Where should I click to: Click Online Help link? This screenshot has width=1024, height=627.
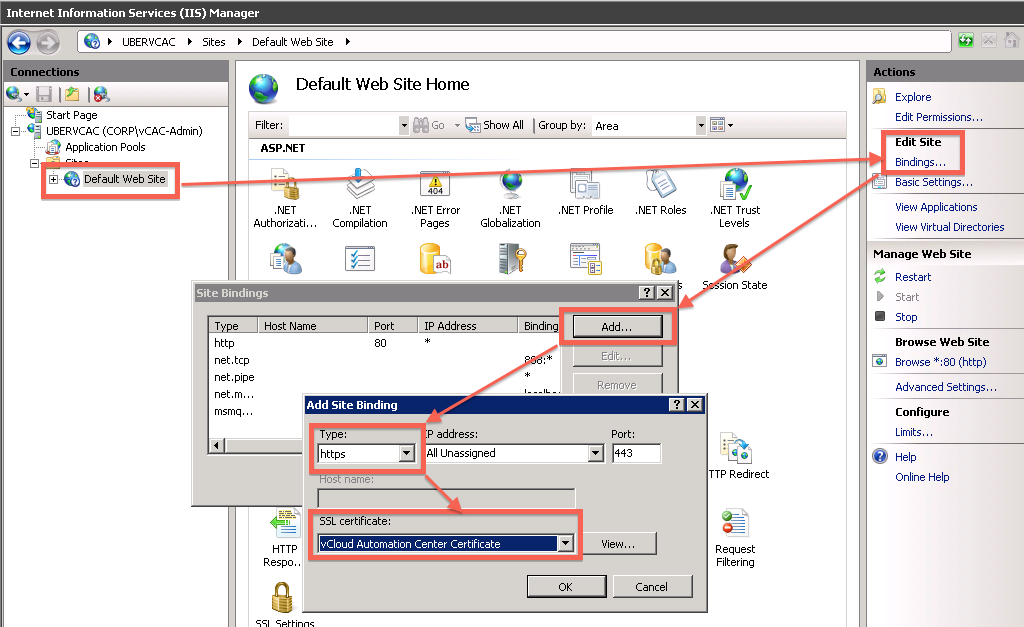coord(922,477)
